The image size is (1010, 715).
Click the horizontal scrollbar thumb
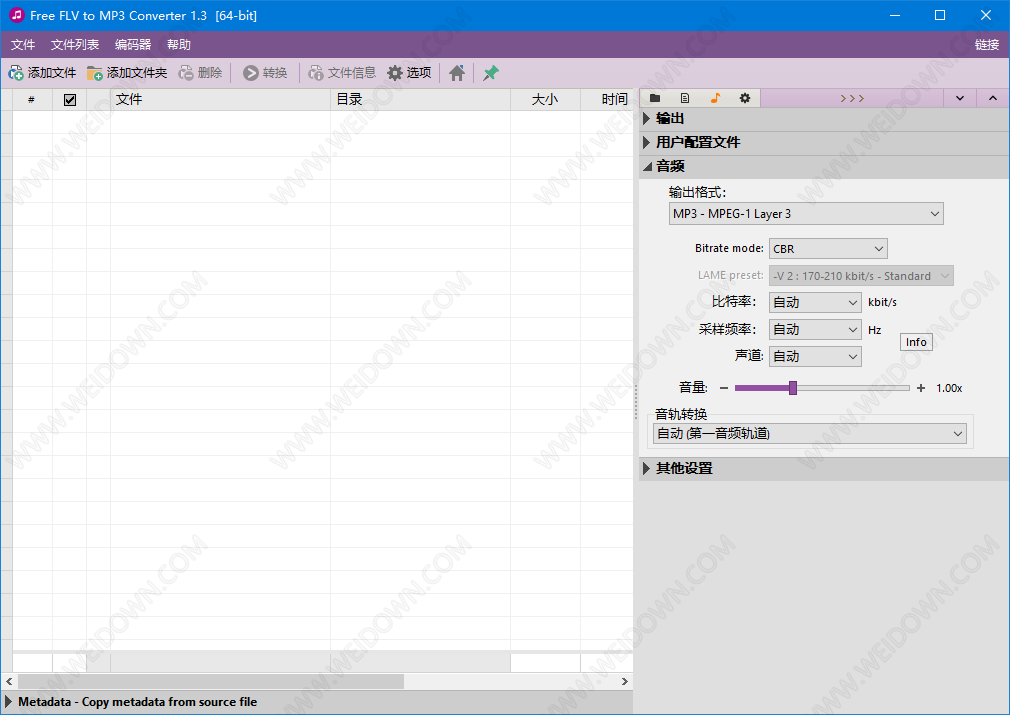(x=211, y=682)
